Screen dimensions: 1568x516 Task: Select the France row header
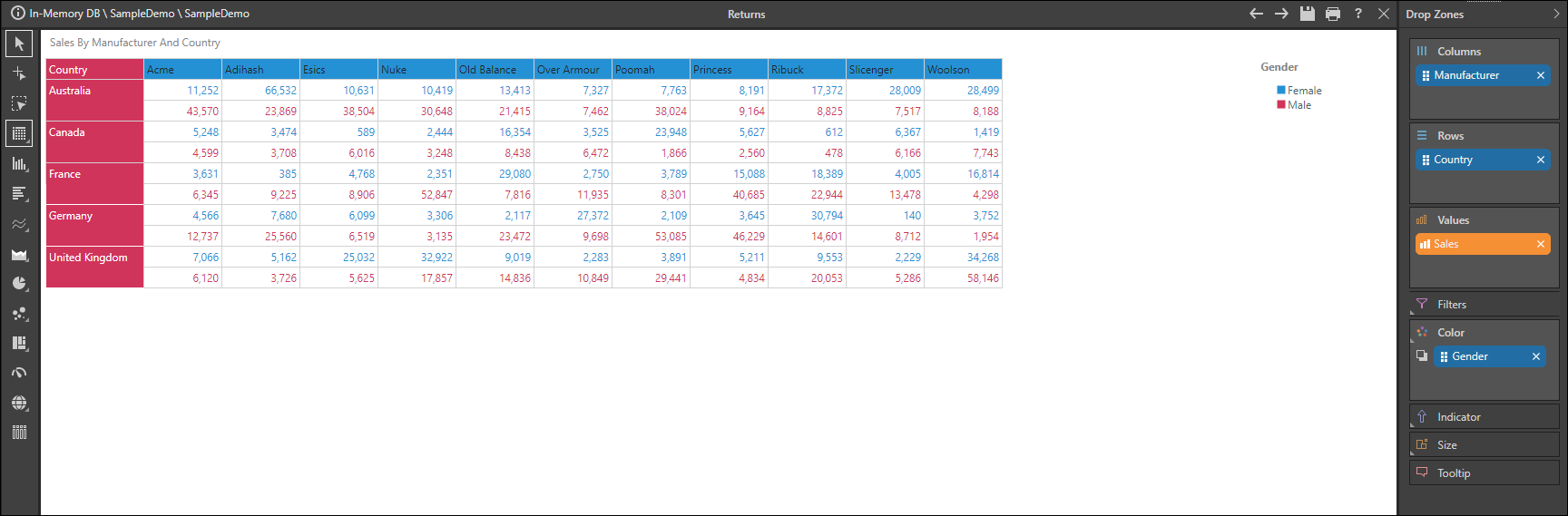[95, 184]
